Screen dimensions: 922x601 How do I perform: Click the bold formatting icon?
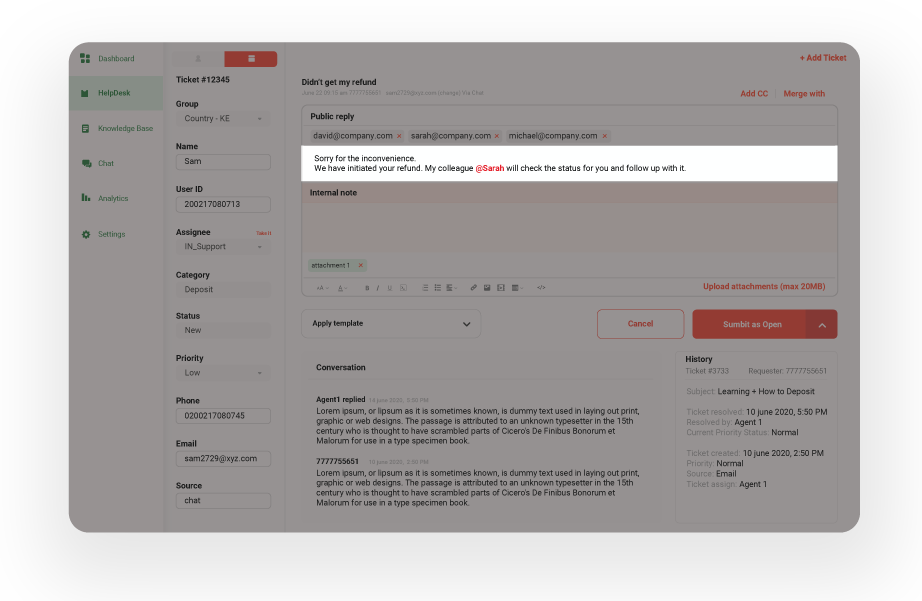366,288
